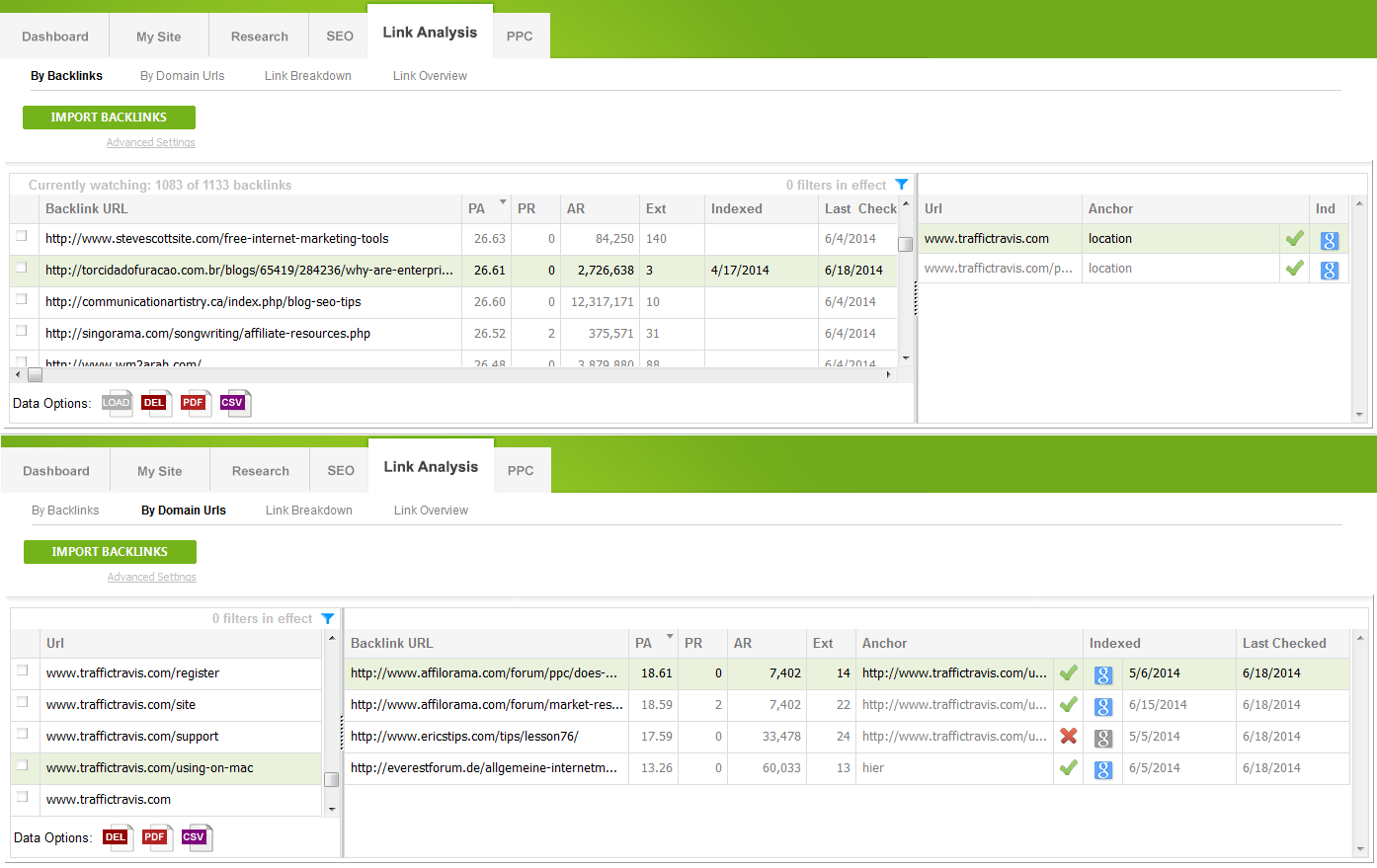Viewport: 1377px width, 868px height.
Task: Click the red X in the ericstips.com row
Action: [1068, 736]
